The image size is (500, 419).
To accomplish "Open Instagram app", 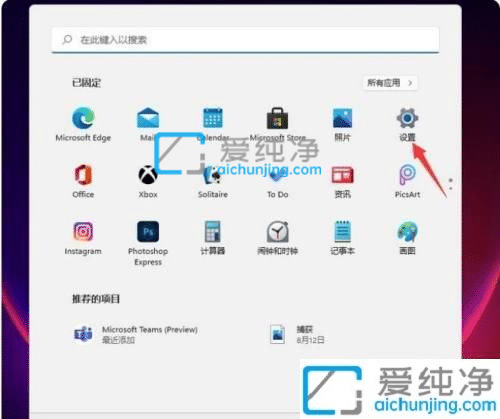I will tap(83, 238).
